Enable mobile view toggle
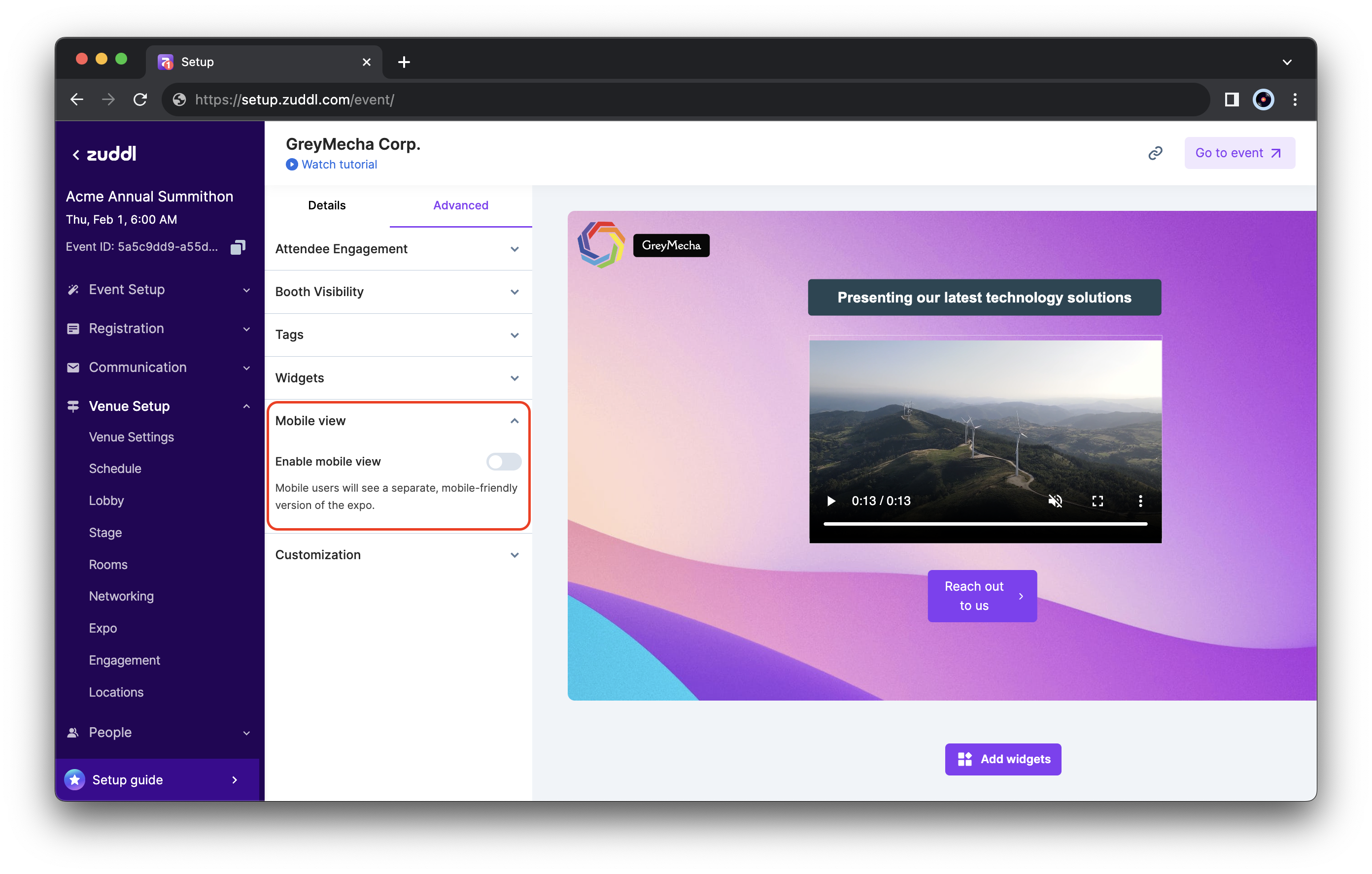Viewport: 1372px width, 874px height. coord(504,462)
